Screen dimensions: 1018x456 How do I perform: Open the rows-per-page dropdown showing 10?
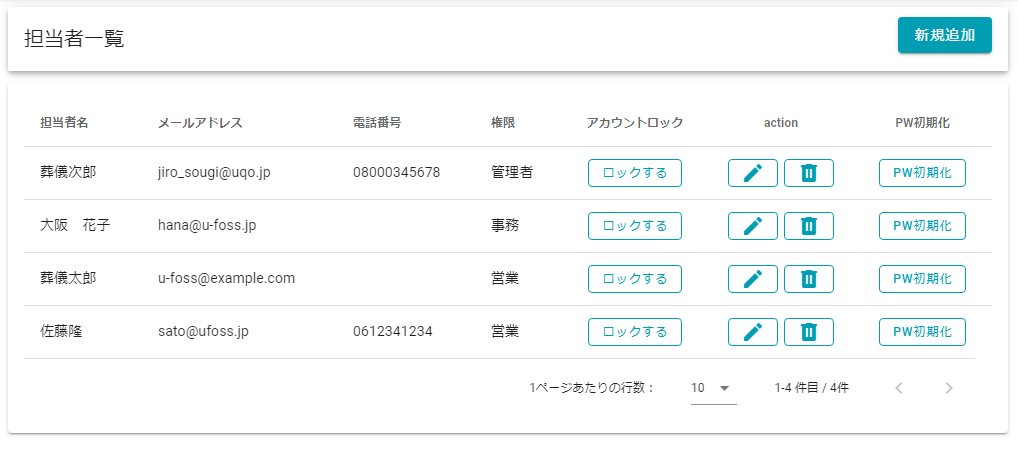[x=713, y=388]
